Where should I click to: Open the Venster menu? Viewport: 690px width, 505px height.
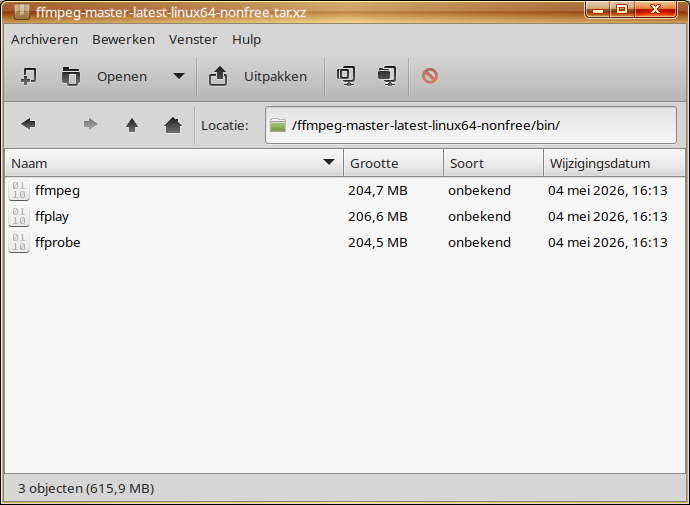(193, 40)
